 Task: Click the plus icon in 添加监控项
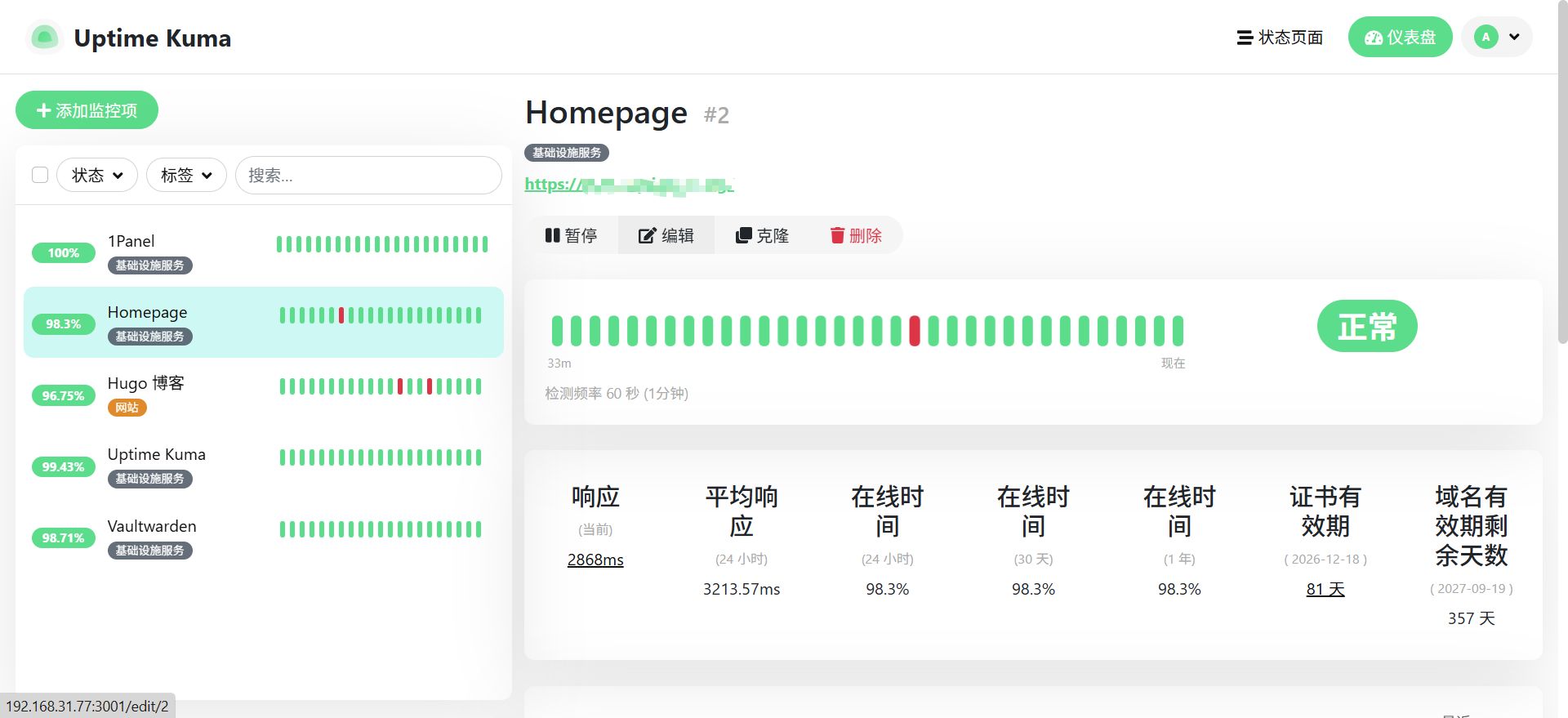(44, 110)
